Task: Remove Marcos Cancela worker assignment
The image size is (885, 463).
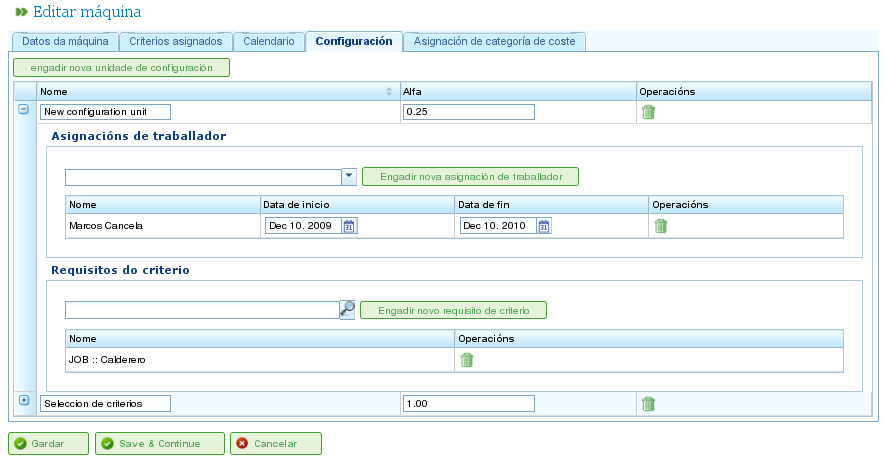Action: click(660, 226)
